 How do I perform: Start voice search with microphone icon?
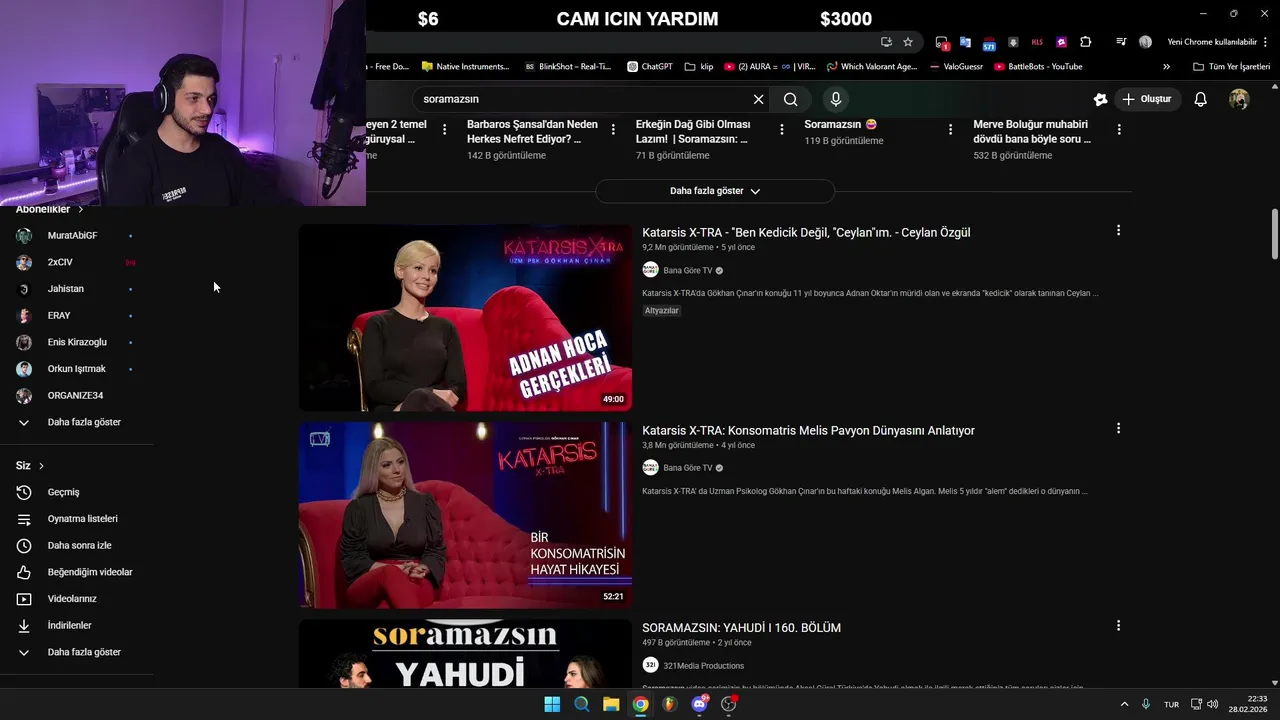[836, 99]
